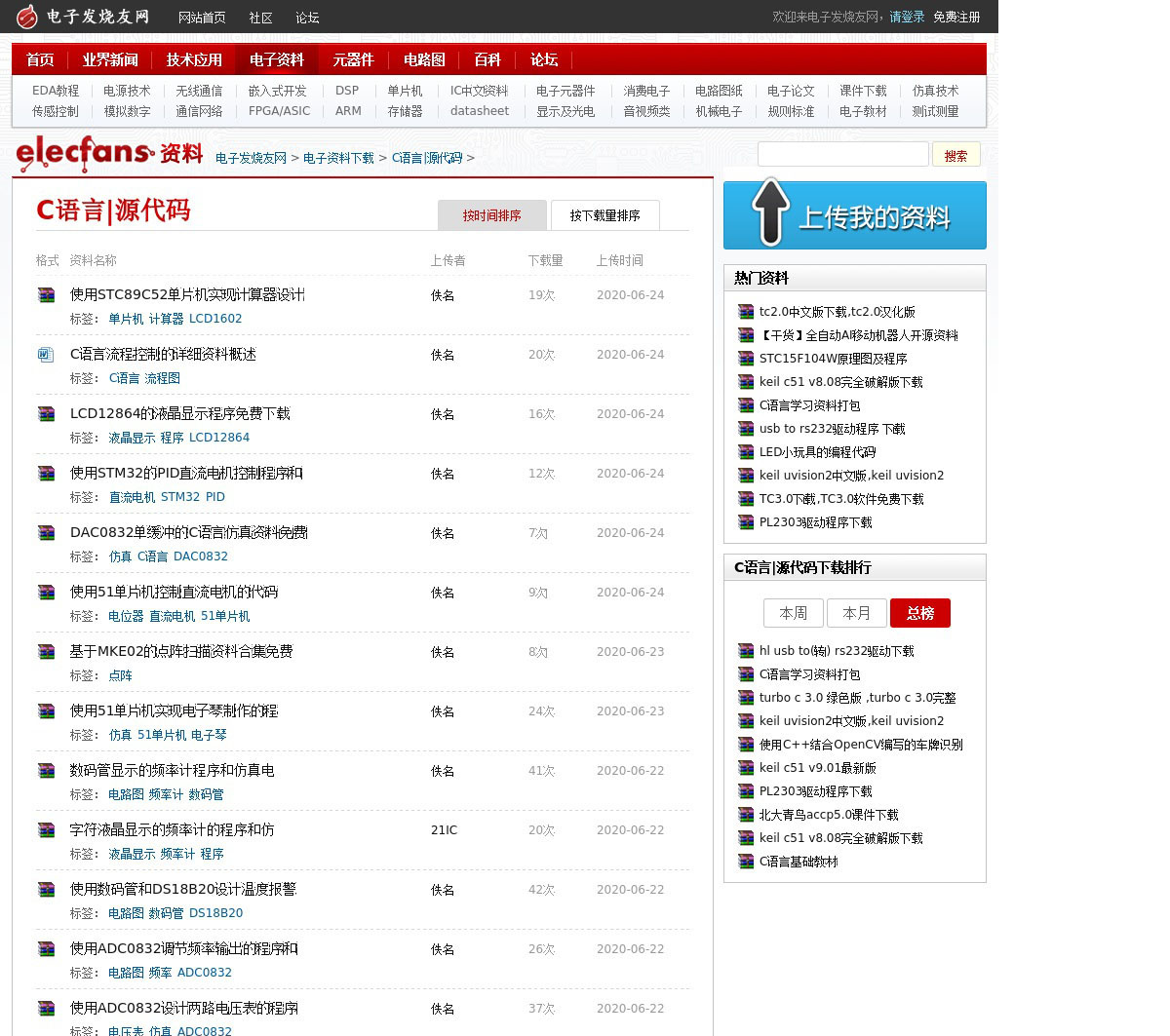Click the search input field
This screenshot has width=1170, height=1036.
843,154
